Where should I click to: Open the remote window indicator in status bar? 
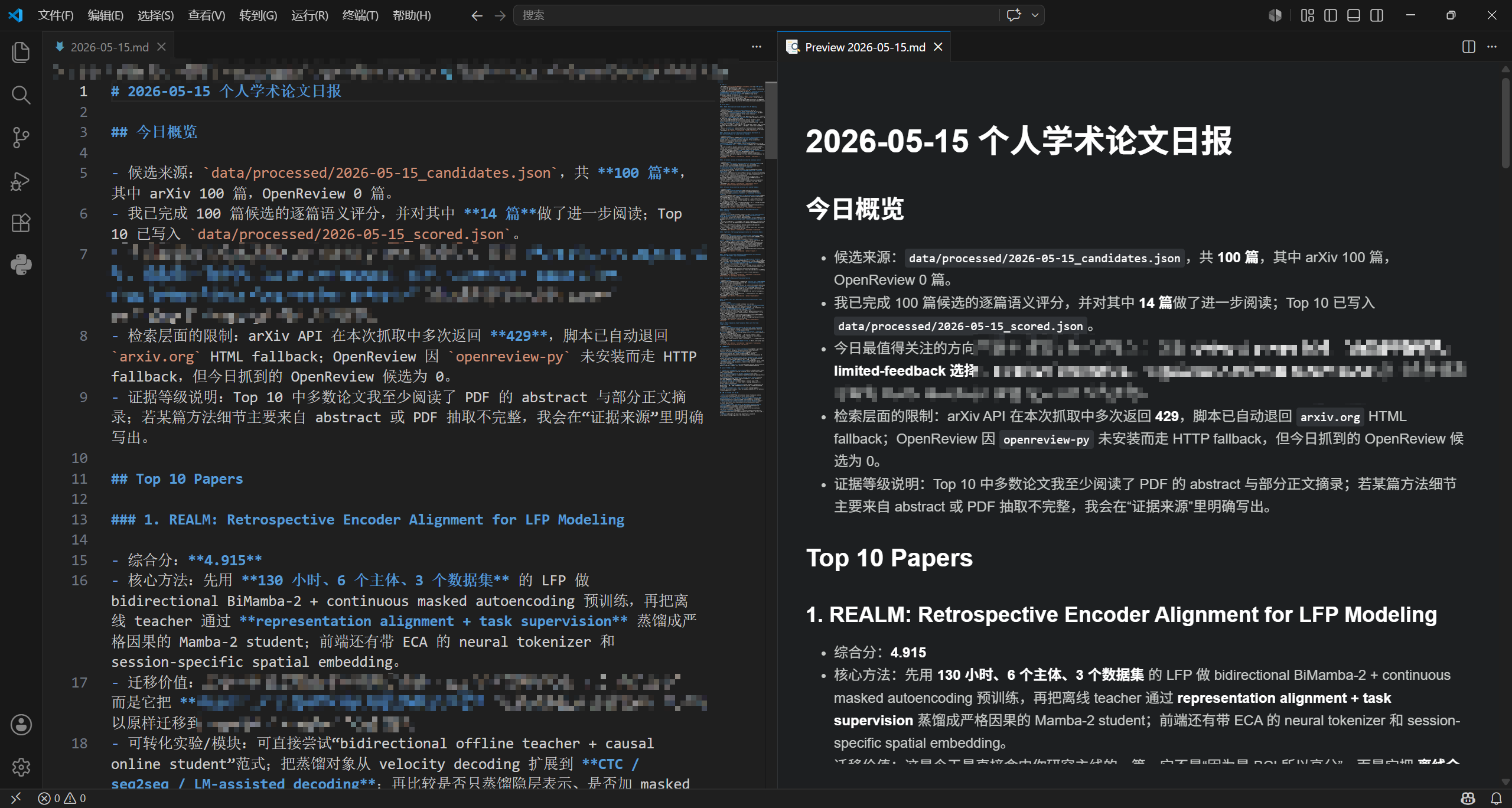[x=16, y=798]
